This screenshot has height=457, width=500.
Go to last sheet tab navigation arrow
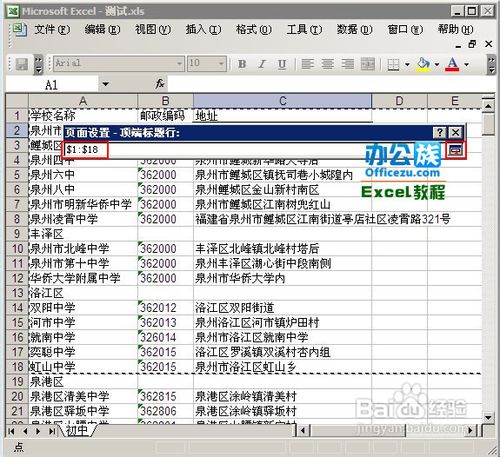52,431
